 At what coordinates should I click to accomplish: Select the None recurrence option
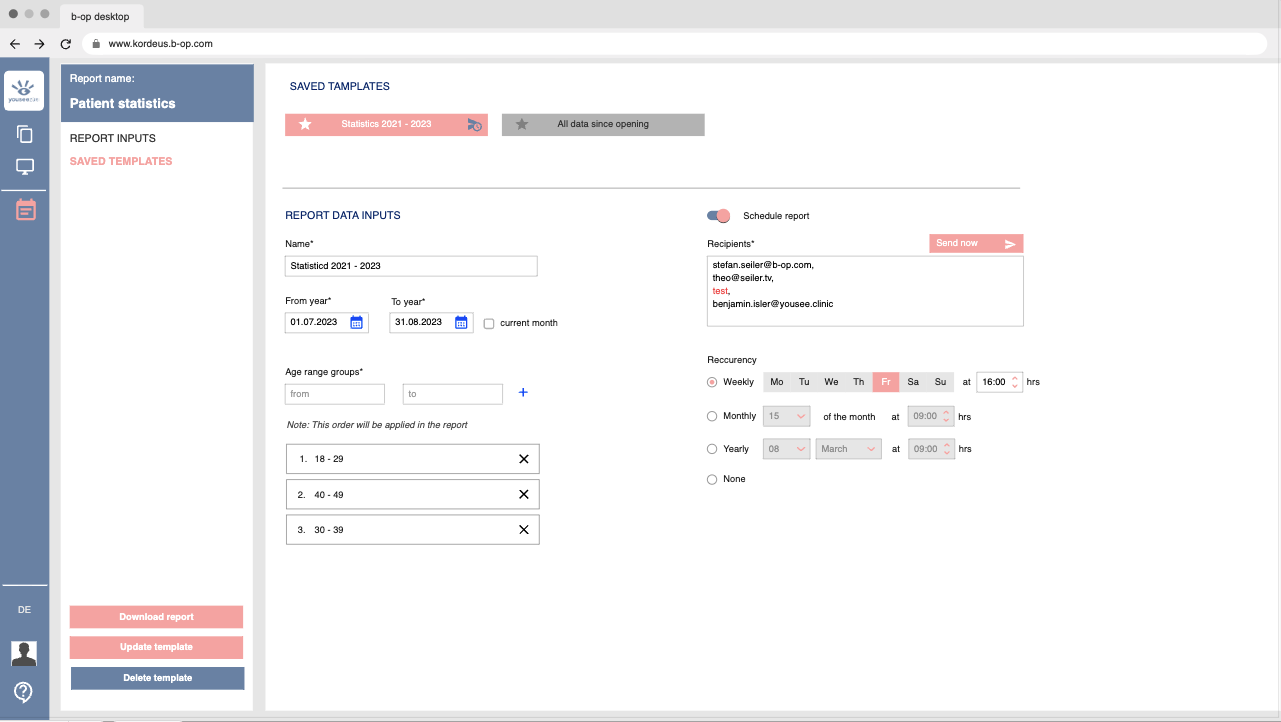point(712,480)
